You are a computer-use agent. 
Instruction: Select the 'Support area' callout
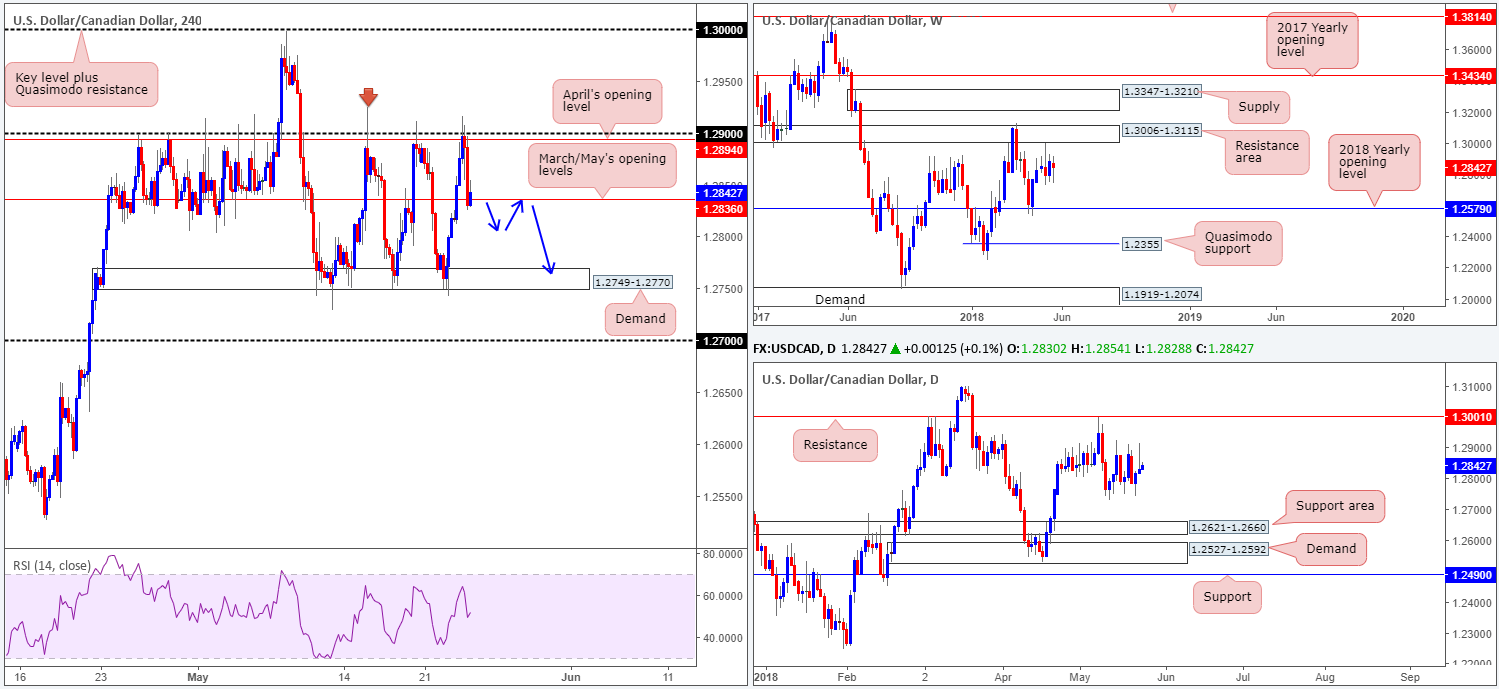(x=1334, y=506)
